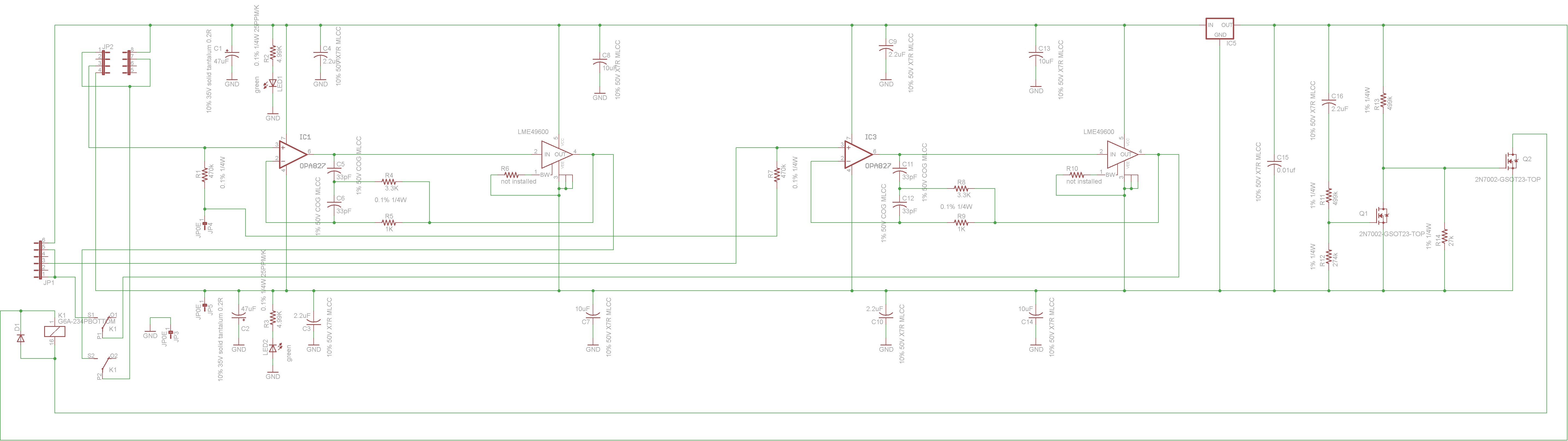Select the LME49600 buffer beside R10
The width and height of the screenshot is (1568, 441).
click(x=1122, y=155)
